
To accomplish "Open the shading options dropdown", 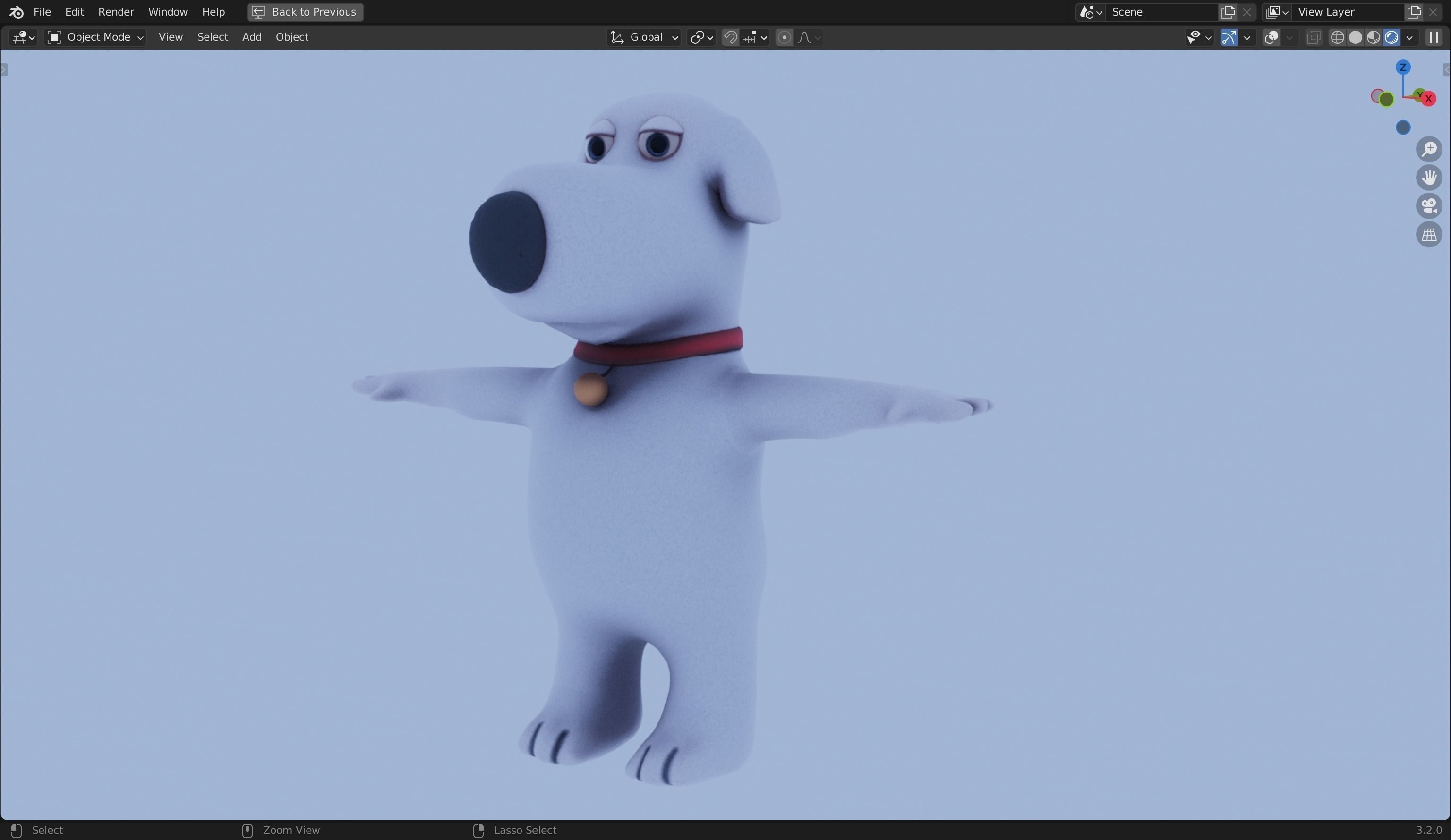I will pyautogui.click(x=1409, y=37).
